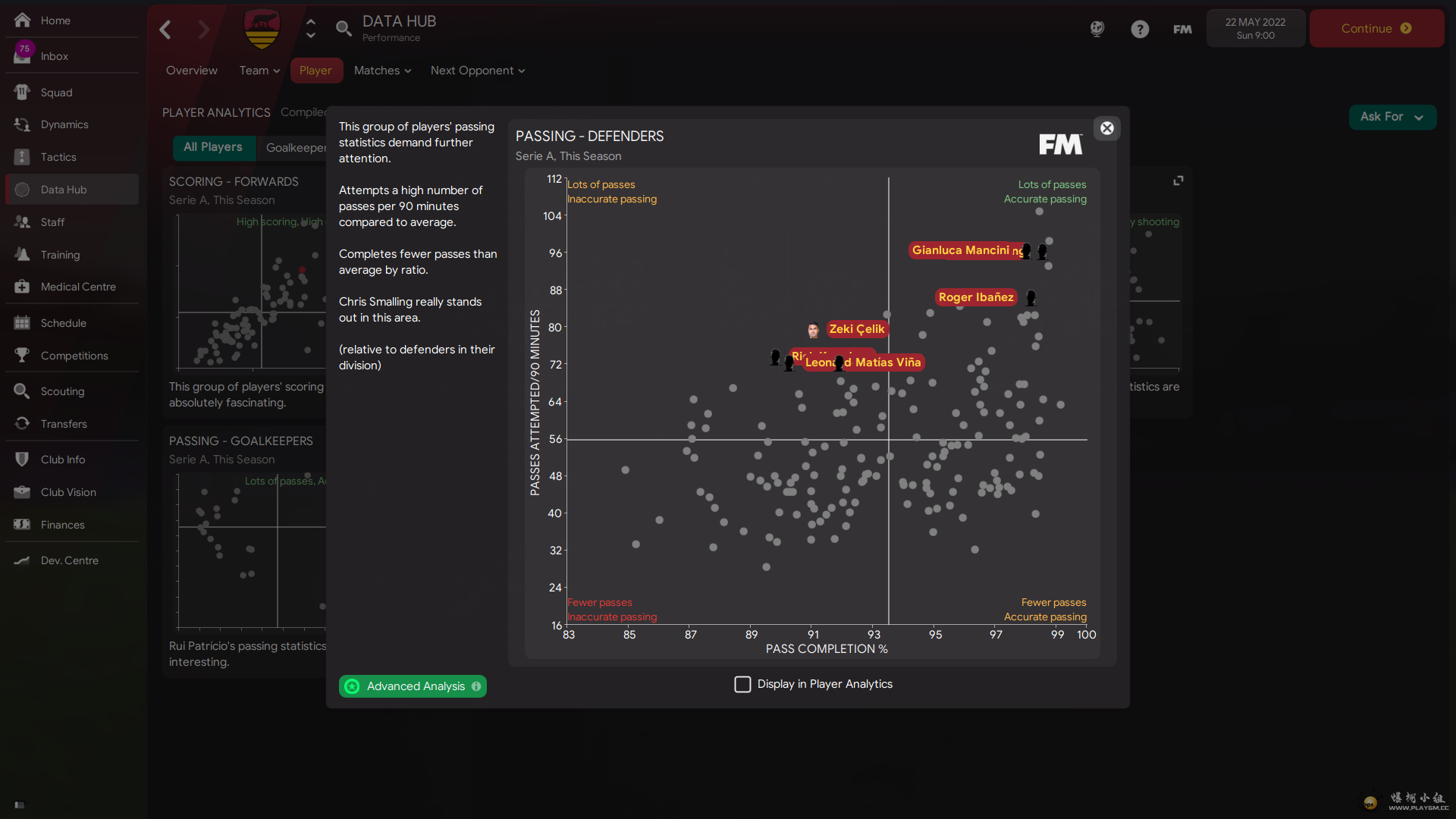Expand the chart in the right background panel

[1178, 180]
